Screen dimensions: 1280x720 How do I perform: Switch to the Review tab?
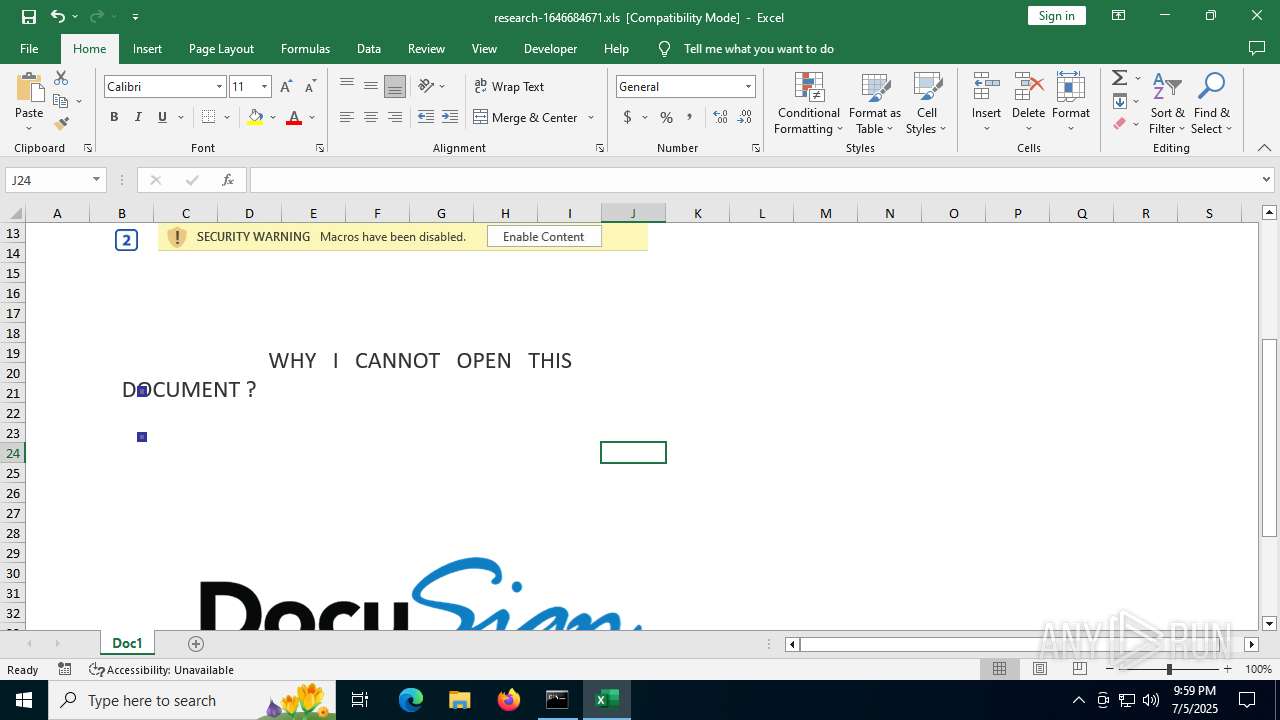426,48
